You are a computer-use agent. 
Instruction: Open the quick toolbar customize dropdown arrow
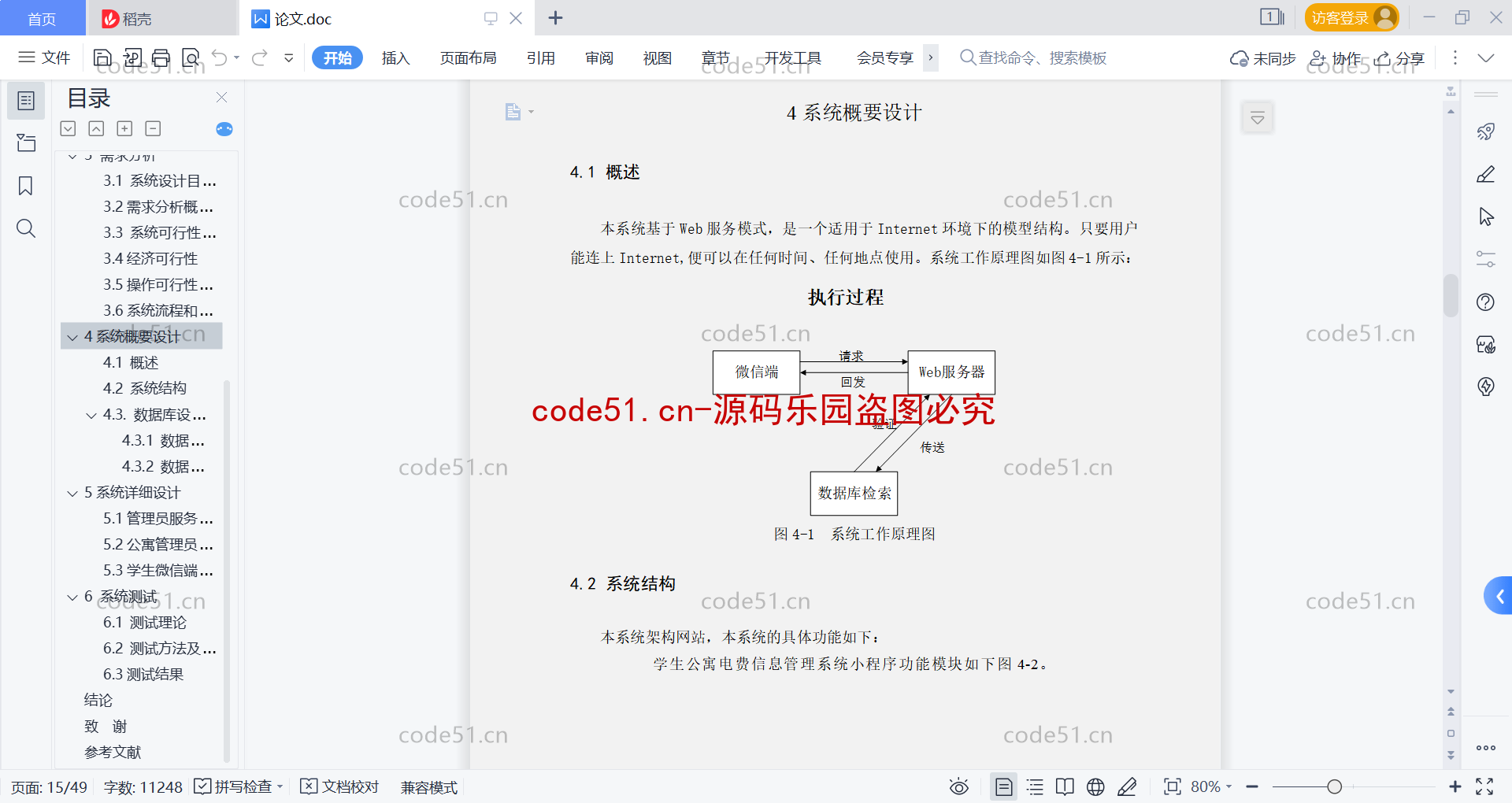click(289, 57)
